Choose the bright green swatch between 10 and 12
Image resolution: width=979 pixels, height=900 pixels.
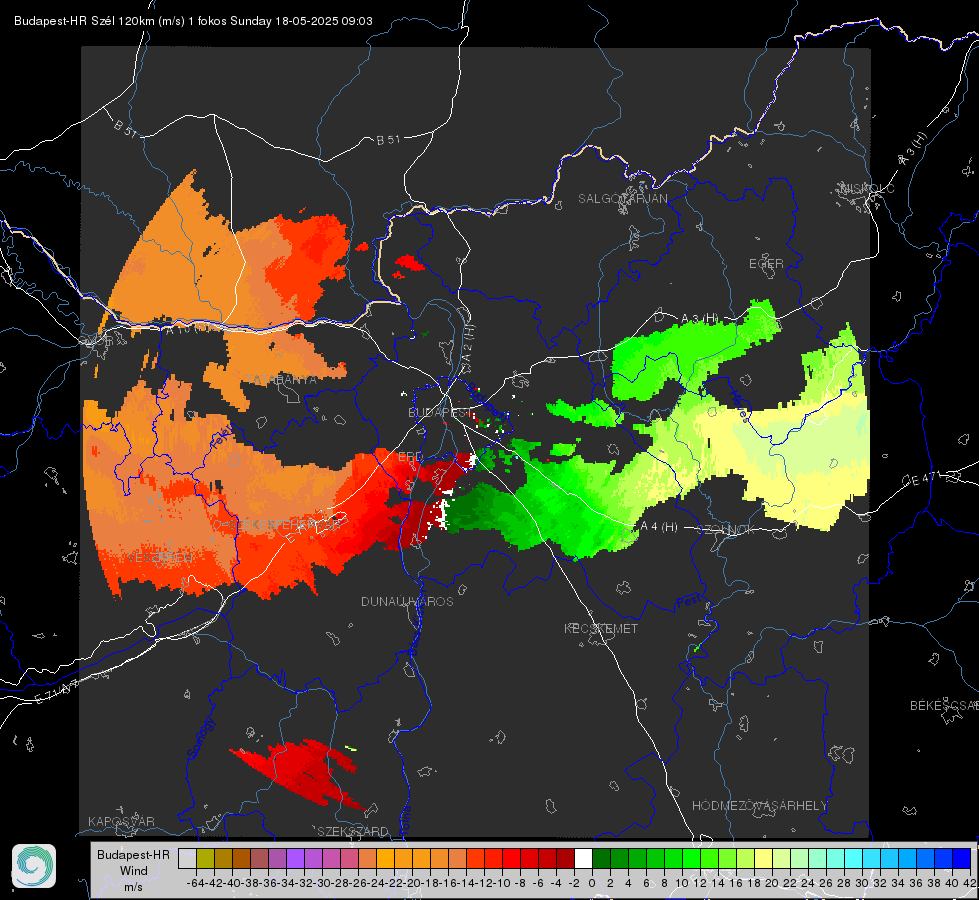point(691,858)
